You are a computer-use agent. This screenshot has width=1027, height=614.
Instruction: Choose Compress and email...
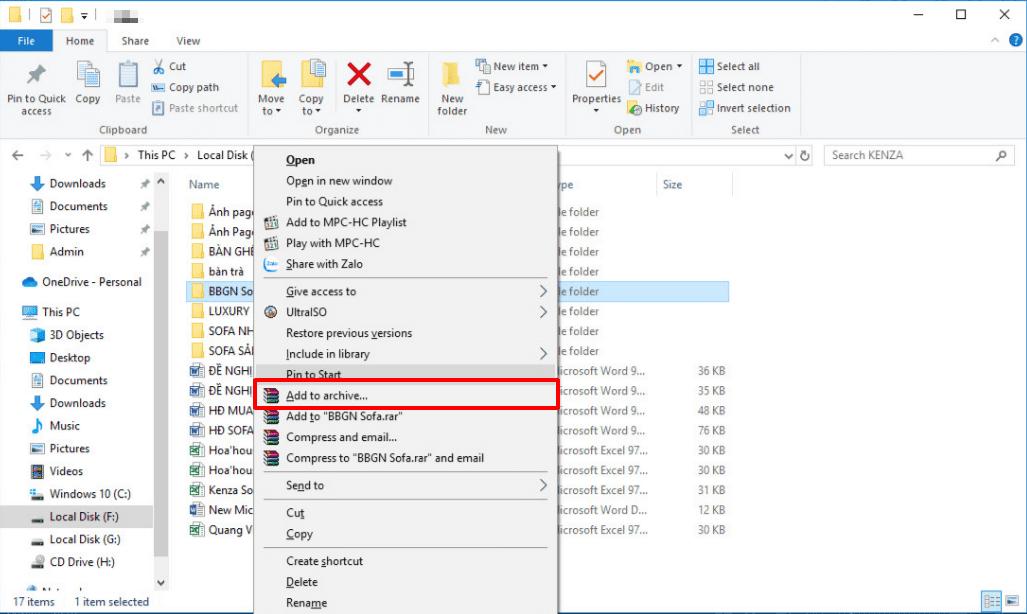point(405,437)
